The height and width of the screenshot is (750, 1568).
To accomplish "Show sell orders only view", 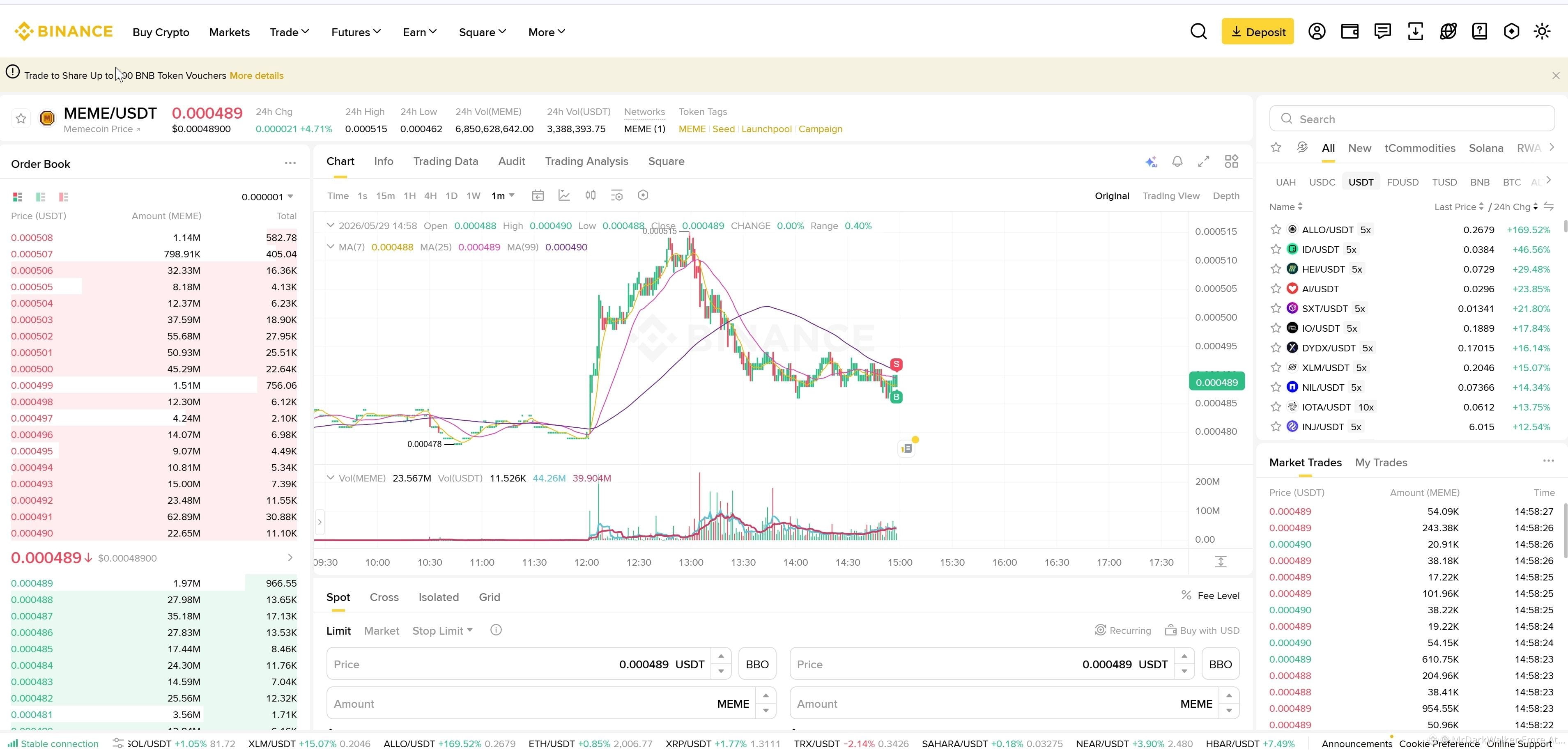I will point(63,197).
